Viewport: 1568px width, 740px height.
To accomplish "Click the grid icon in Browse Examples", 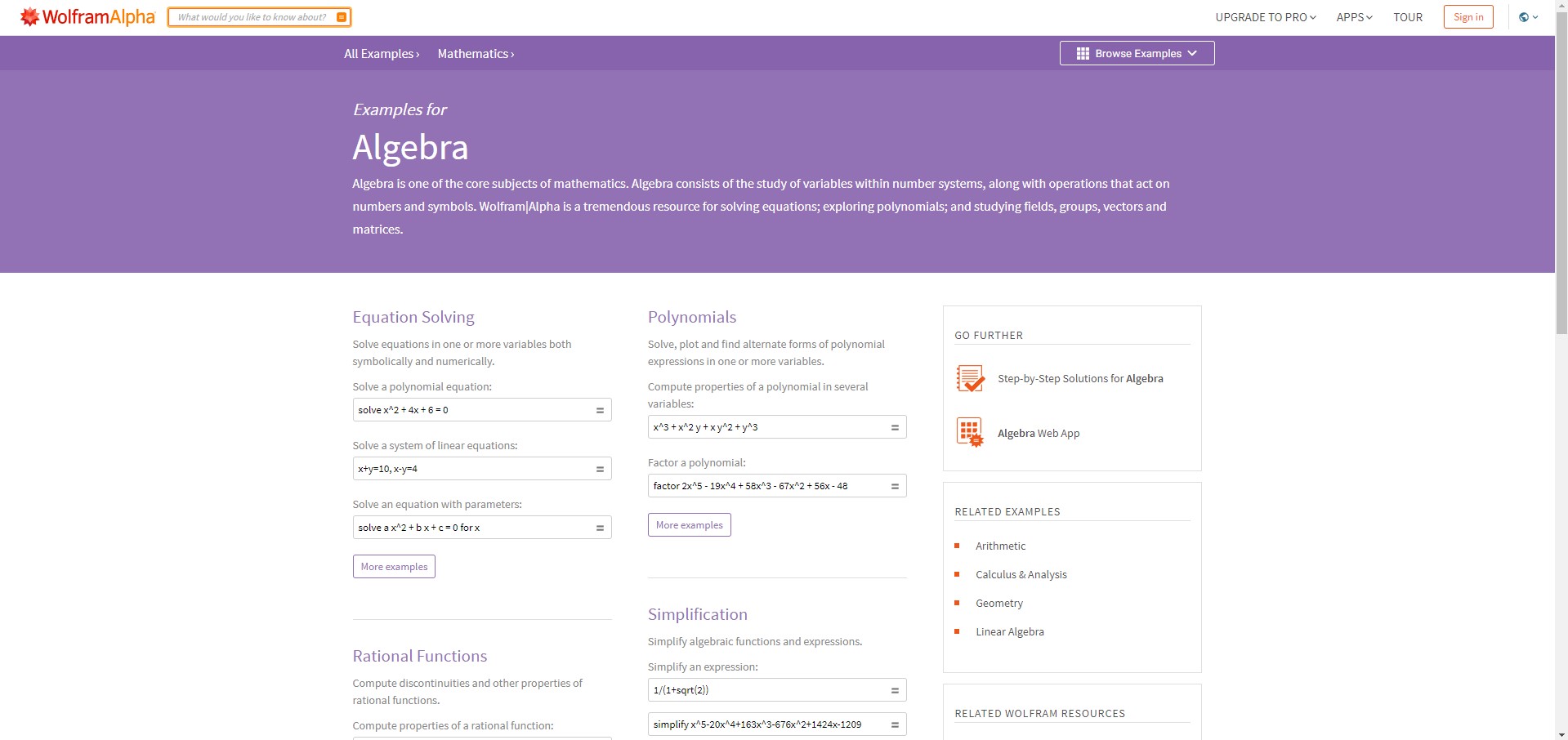I will click(1083, 53).
